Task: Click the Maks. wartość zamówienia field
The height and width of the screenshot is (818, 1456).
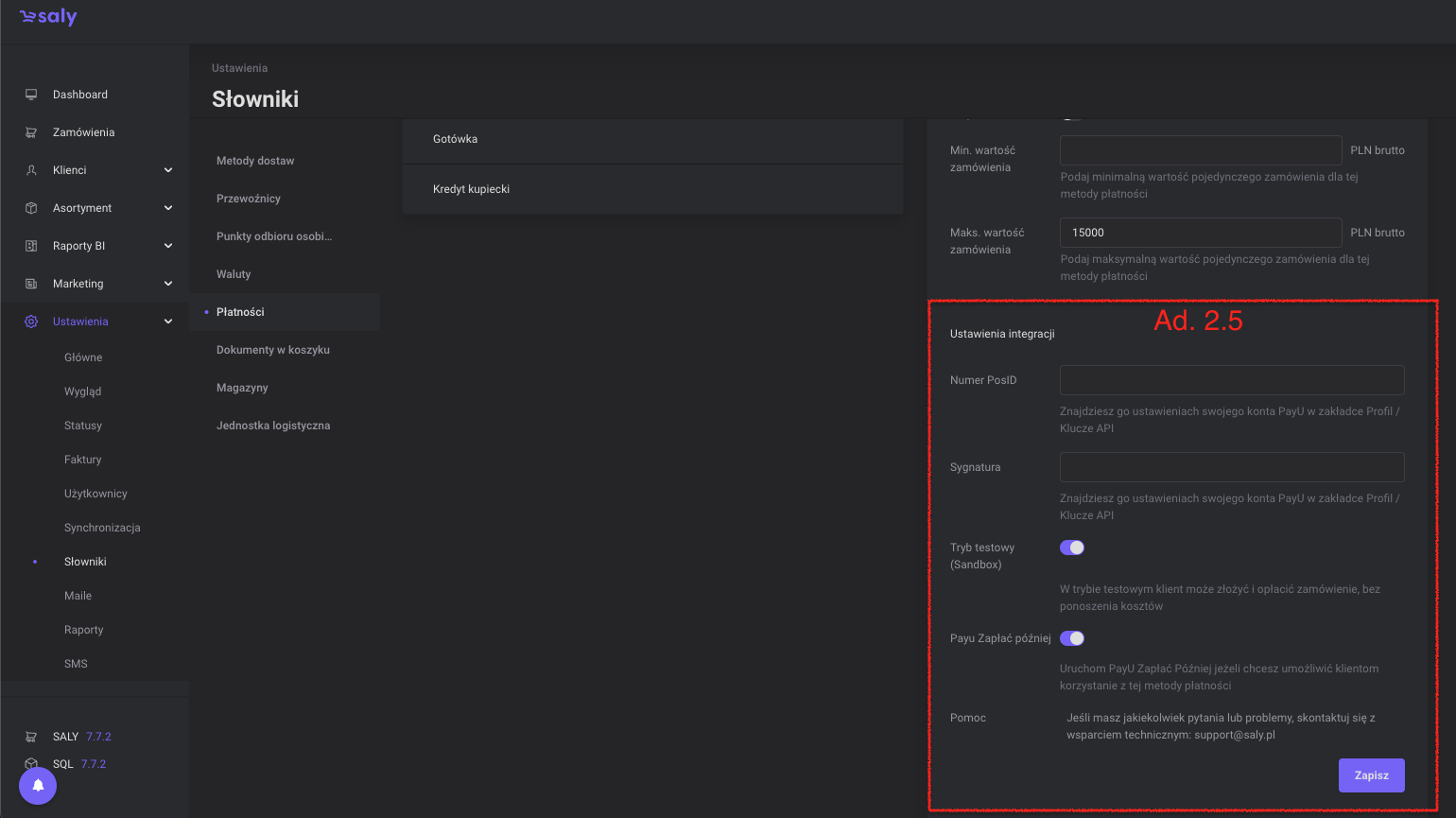Action: point(1200,233)
